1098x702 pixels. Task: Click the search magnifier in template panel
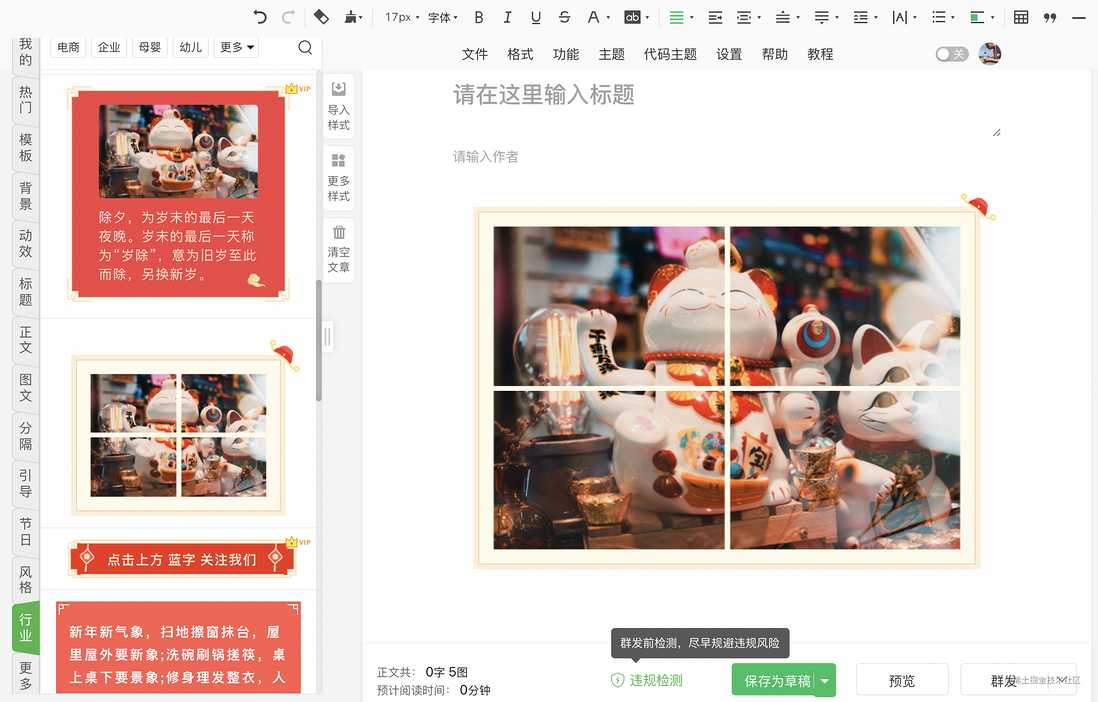click(x=305, y=47)
